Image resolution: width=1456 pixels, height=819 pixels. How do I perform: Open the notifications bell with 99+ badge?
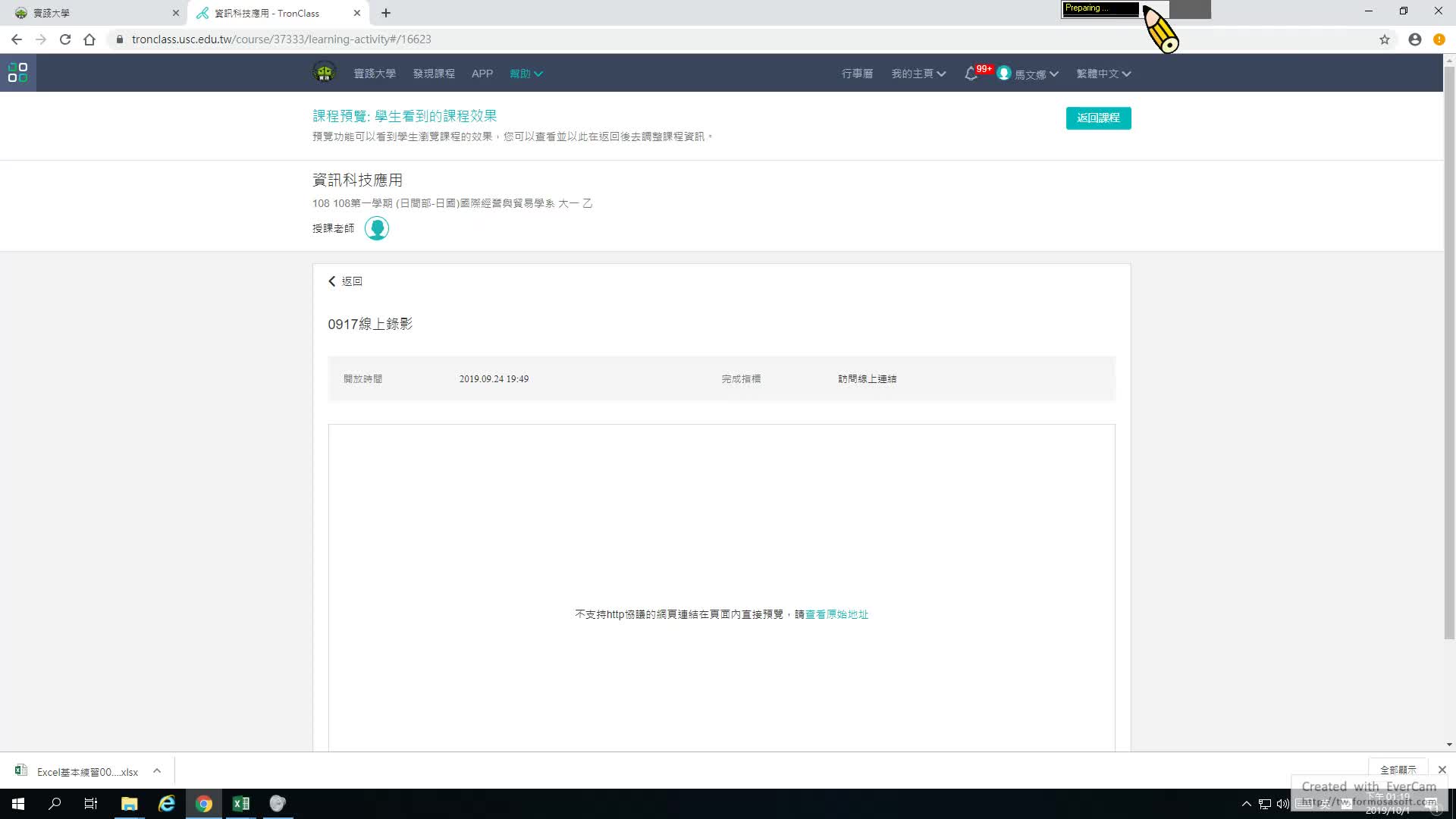pos(971,74)
